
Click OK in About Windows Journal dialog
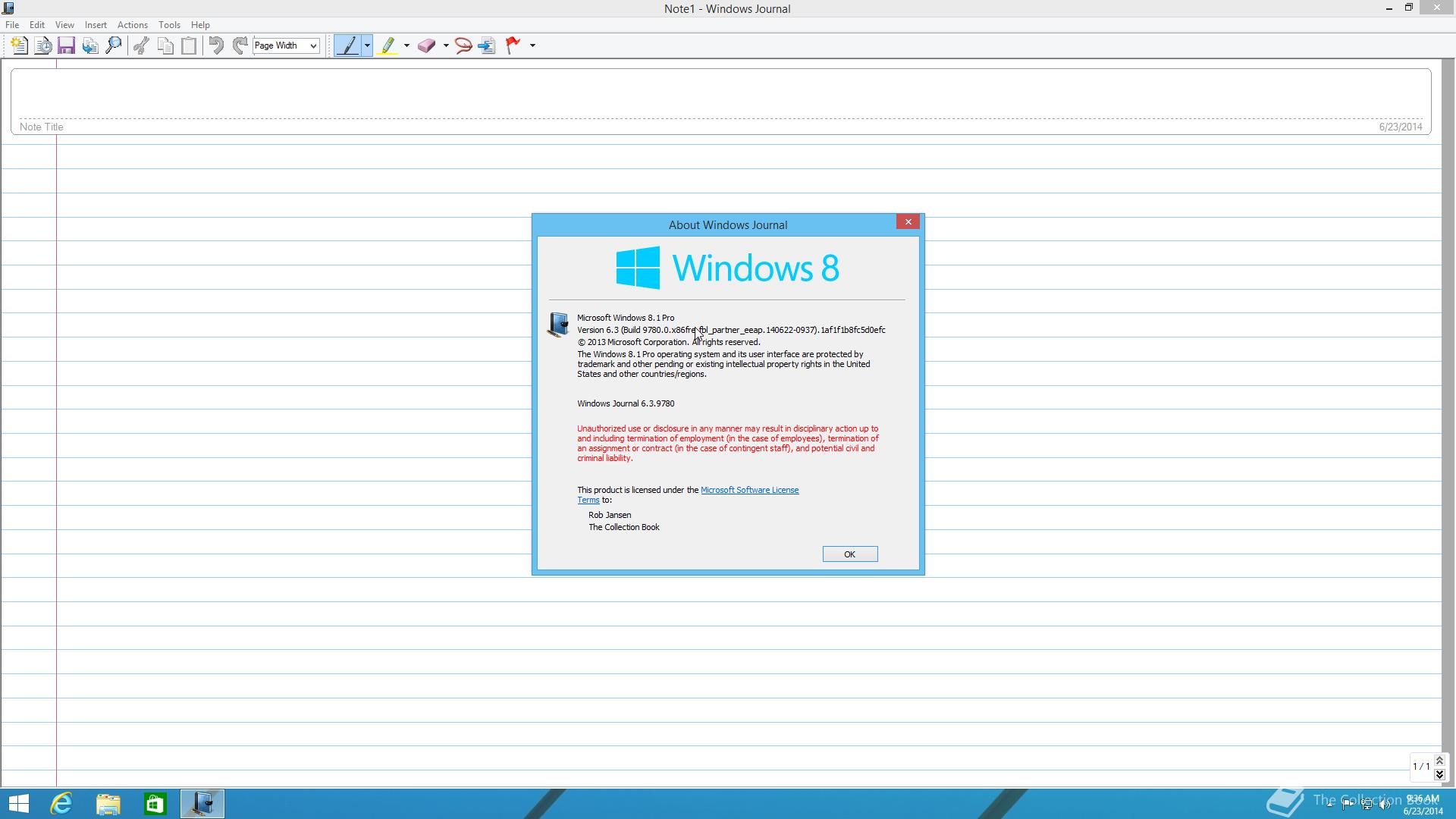click(850, 554)
